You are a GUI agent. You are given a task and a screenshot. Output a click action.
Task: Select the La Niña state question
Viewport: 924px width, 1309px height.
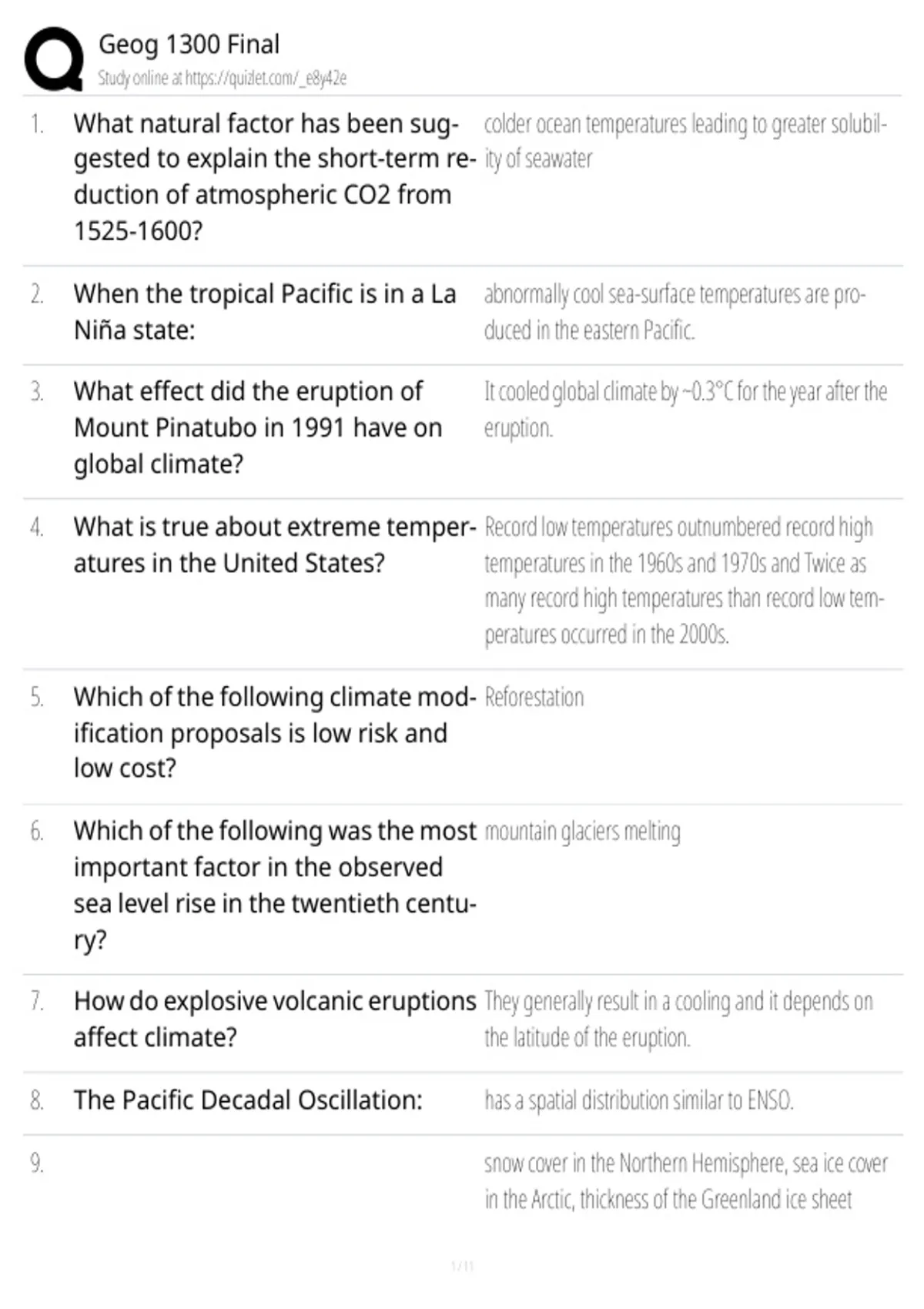click(265, 312)
